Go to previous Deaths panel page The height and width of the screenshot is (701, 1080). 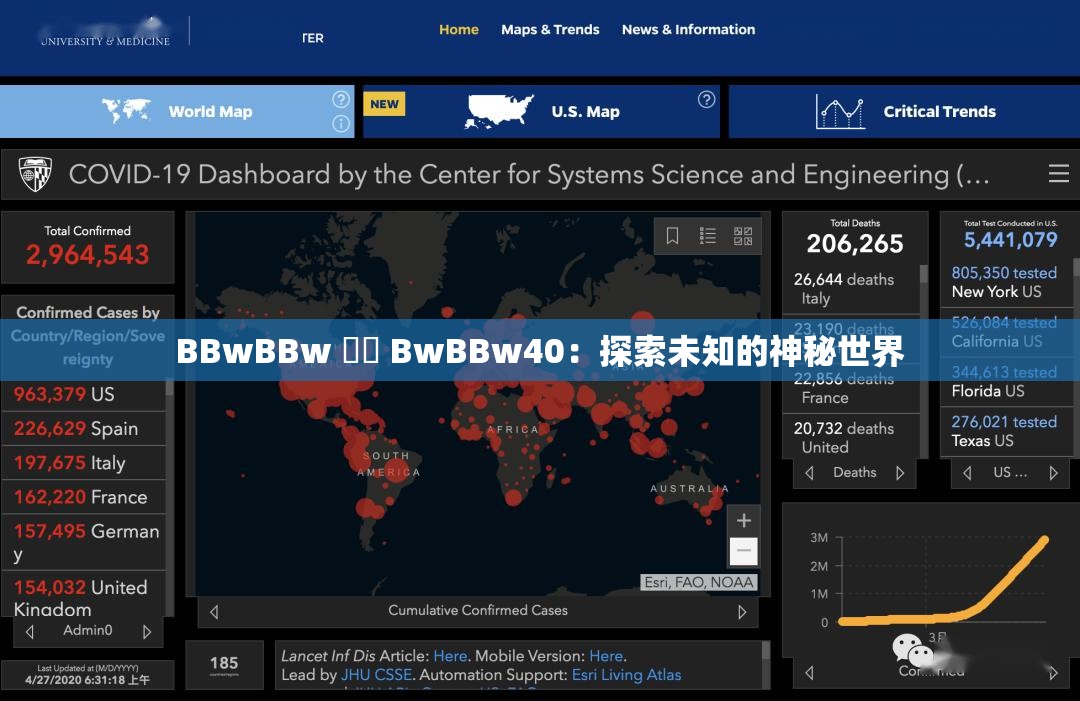coord(809,473)
